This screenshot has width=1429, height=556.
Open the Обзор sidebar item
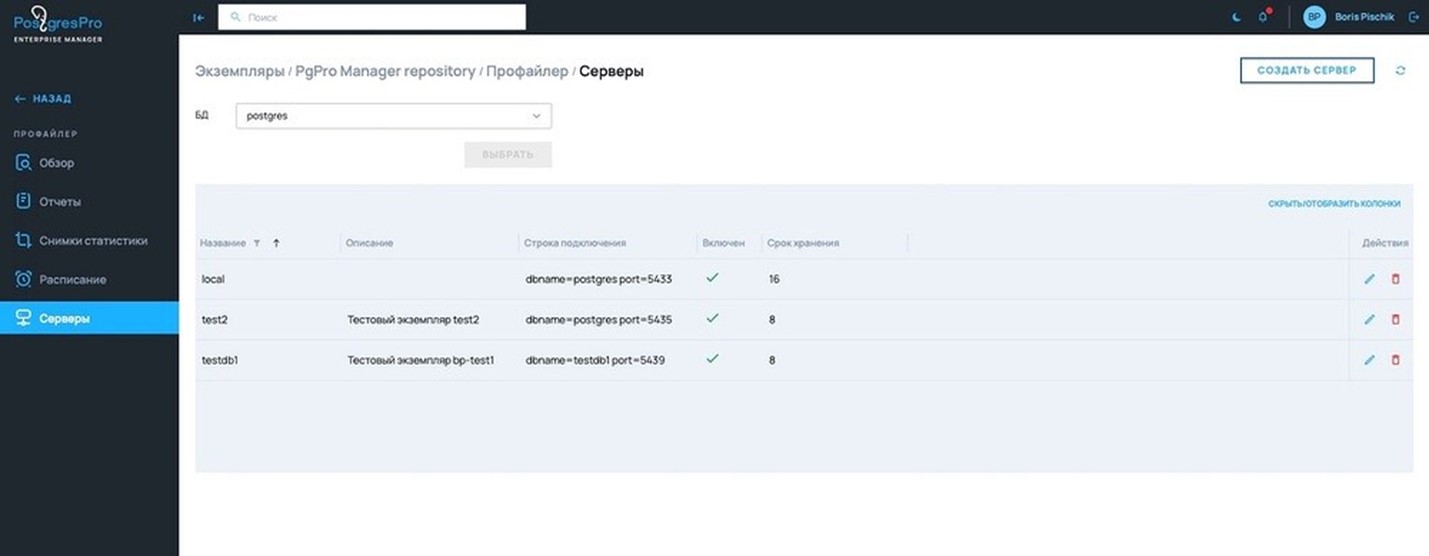[56, 163]
